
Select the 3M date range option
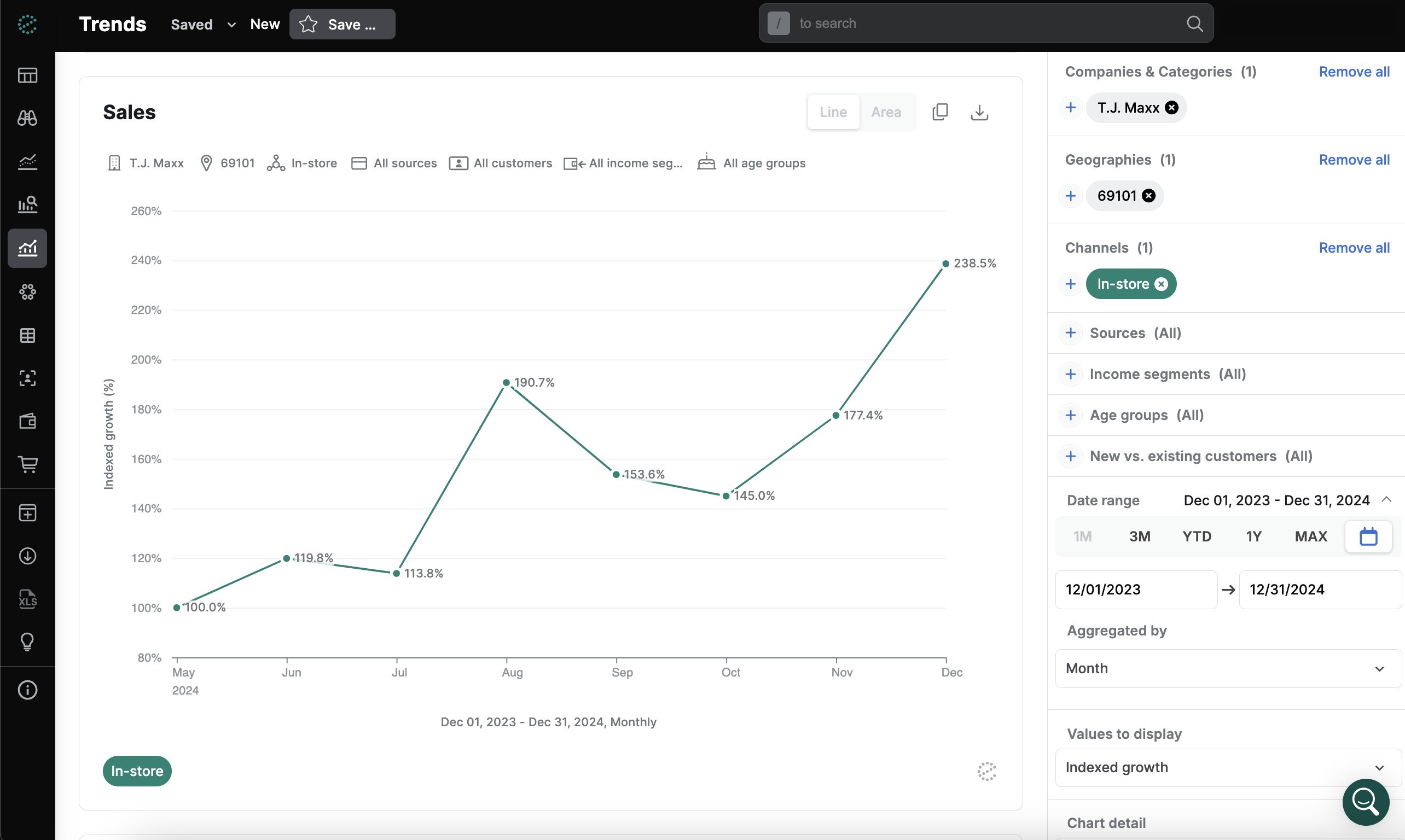click(1140, 536)
